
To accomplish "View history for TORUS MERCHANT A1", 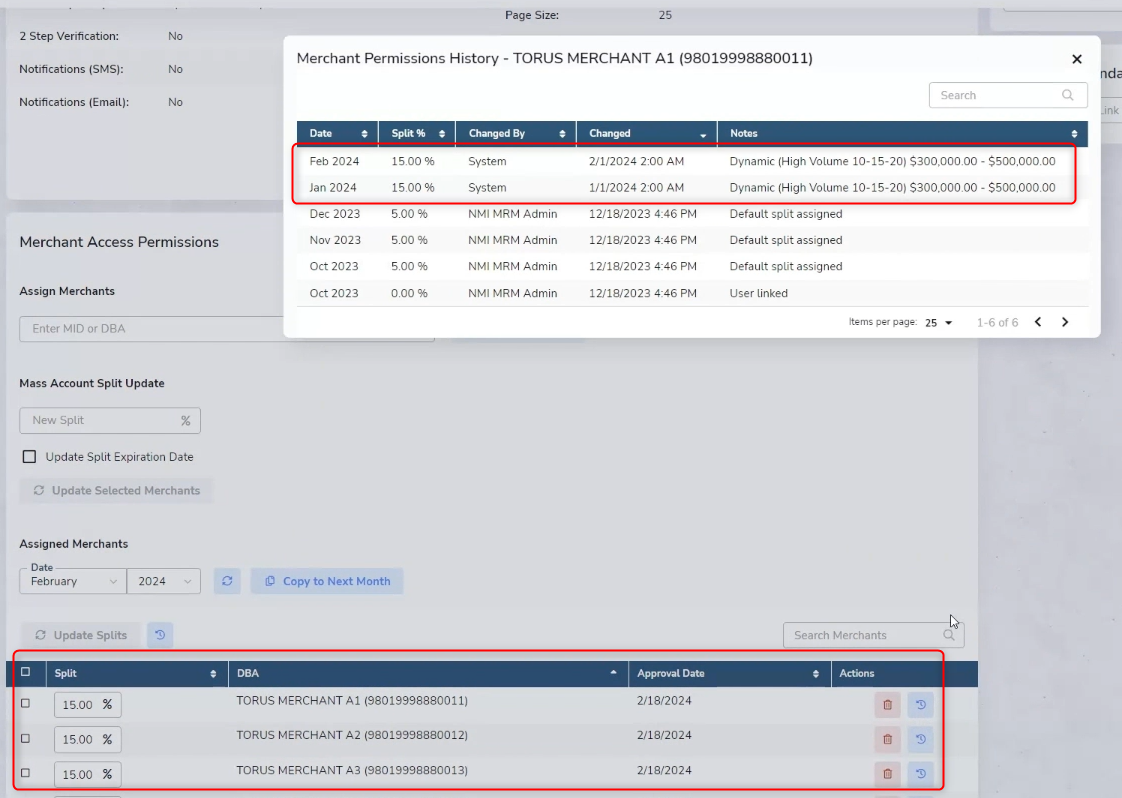I will [x=921, y=705].
